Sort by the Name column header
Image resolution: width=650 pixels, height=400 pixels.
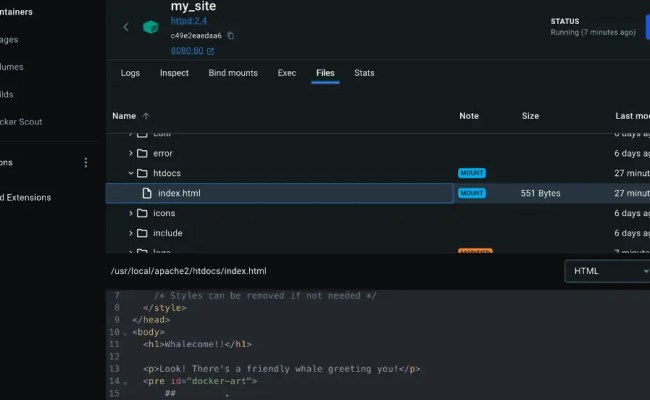point(124,116)
